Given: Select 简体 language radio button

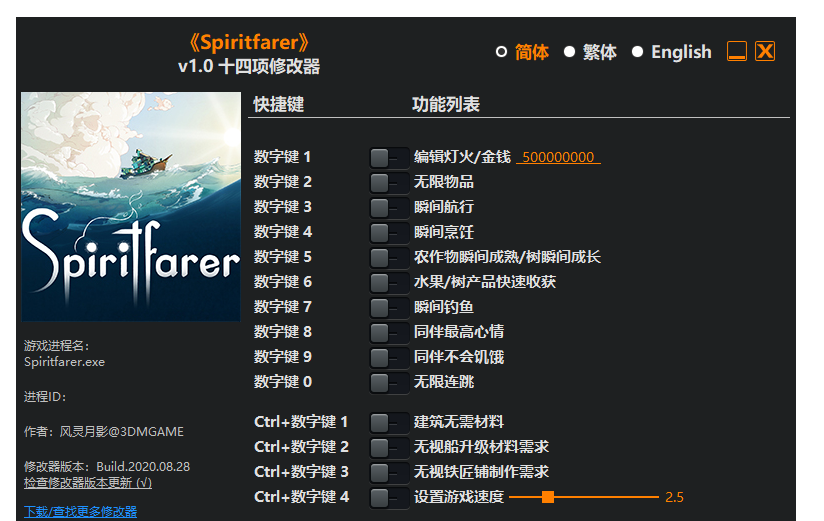Looking at the screenshot, I should (501, 52).
